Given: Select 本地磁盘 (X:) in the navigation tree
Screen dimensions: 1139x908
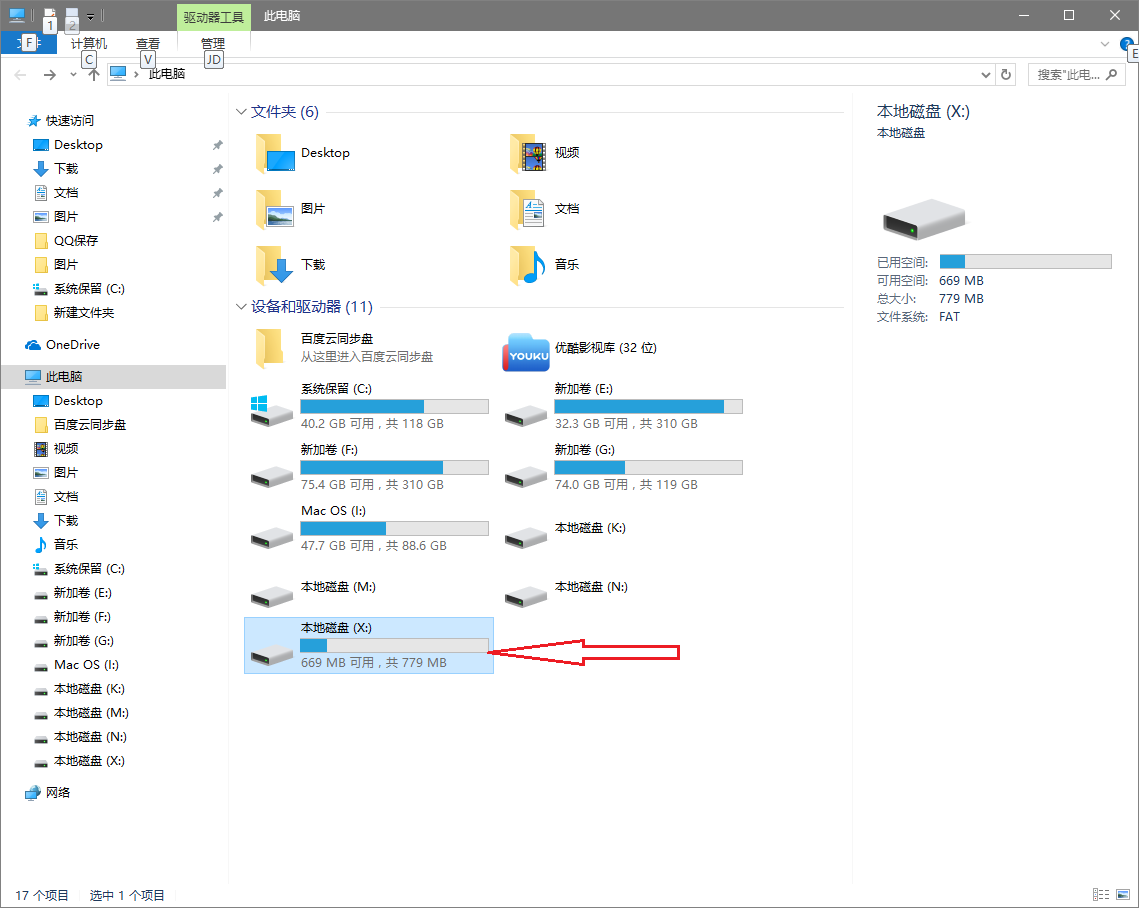Looking at the screenshot, I should click(80, 761).
